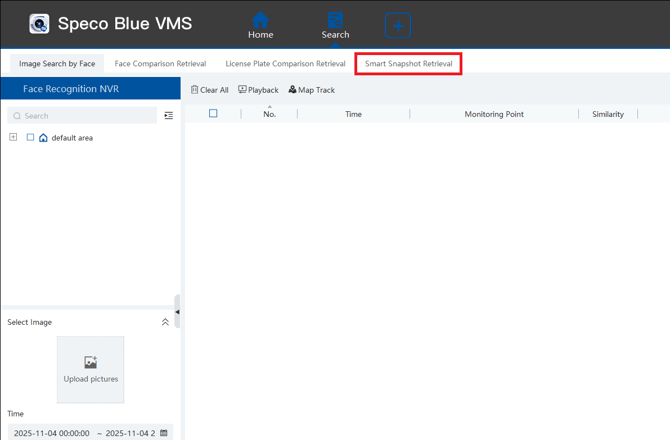Screen dimensions: 670x440
Task: Click the device Search input field
Action: pos(85,116)
